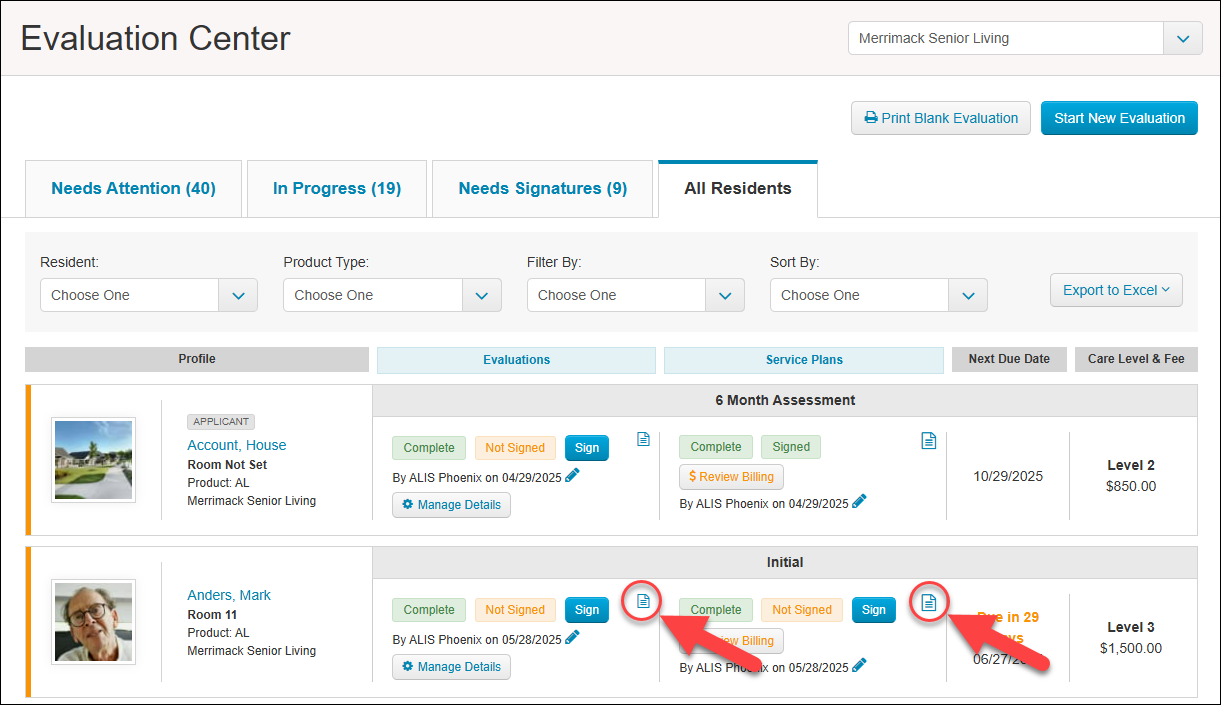Select the All Residents tab
1221x705 pixels.
(x=738, y=188)
